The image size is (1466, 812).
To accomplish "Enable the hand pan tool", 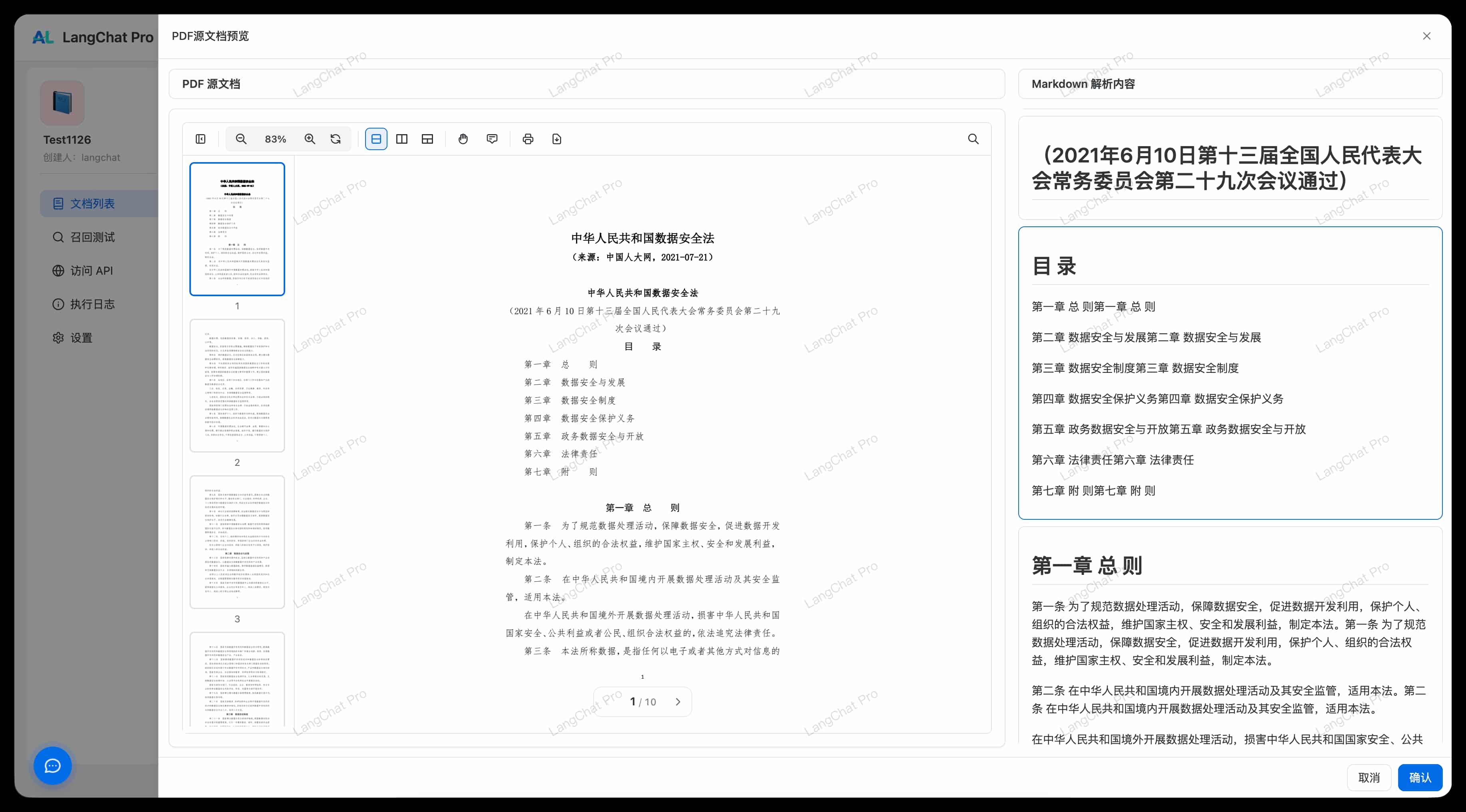I will click(463, 139).
